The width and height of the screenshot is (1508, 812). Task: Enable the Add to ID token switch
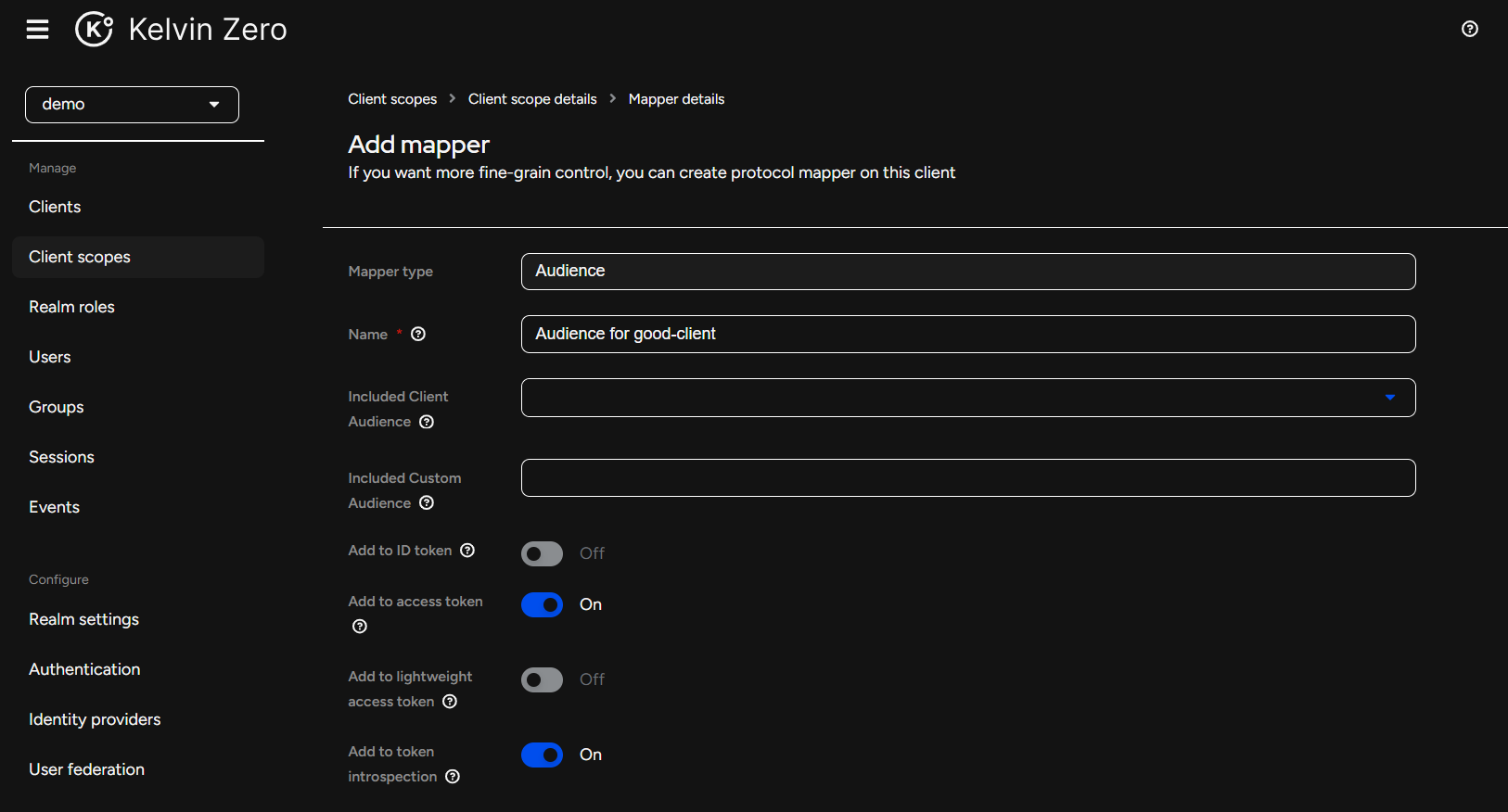(542, 553)
